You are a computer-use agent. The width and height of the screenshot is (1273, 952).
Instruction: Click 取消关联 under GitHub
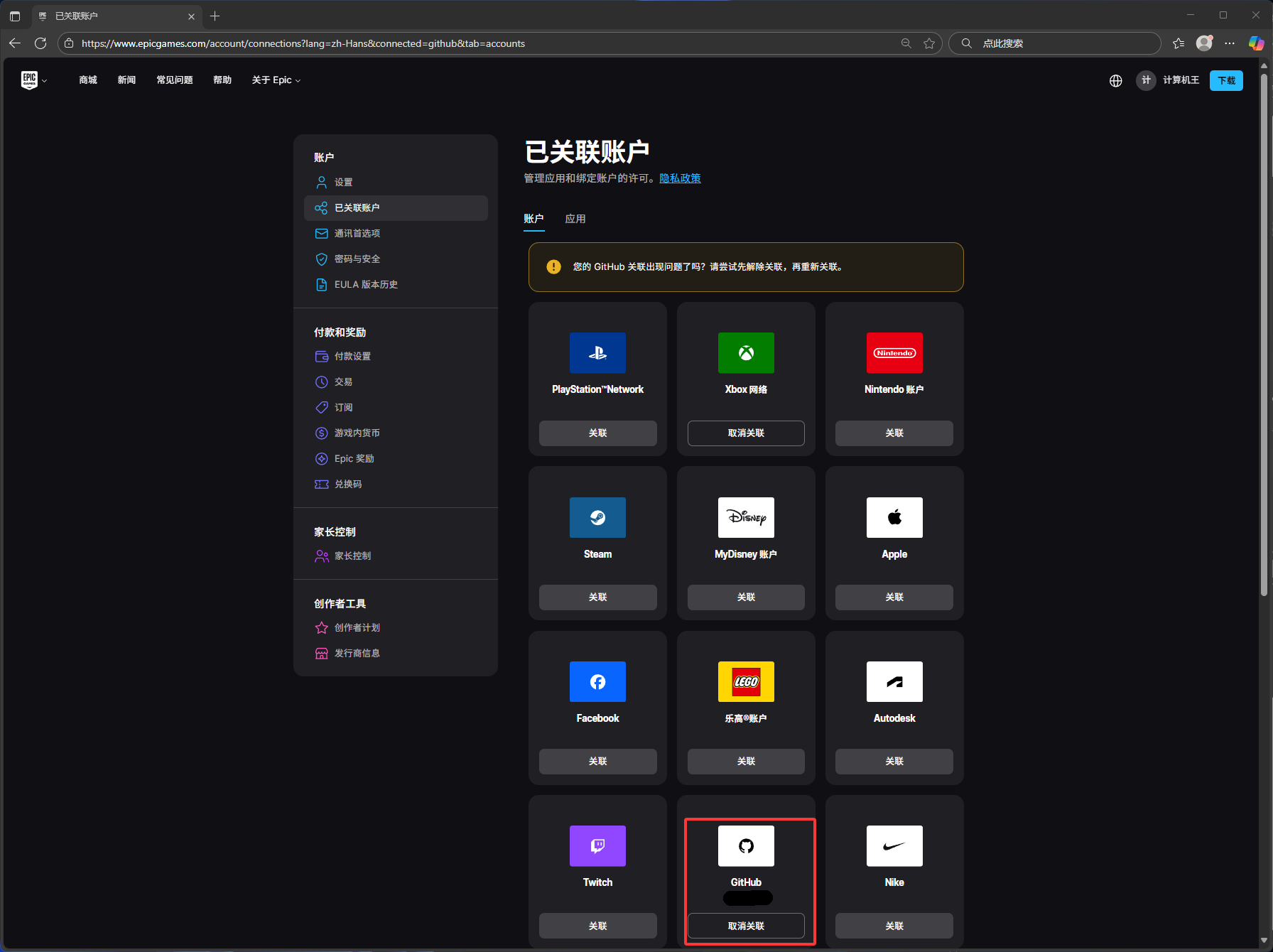click(x=746, y=926)
